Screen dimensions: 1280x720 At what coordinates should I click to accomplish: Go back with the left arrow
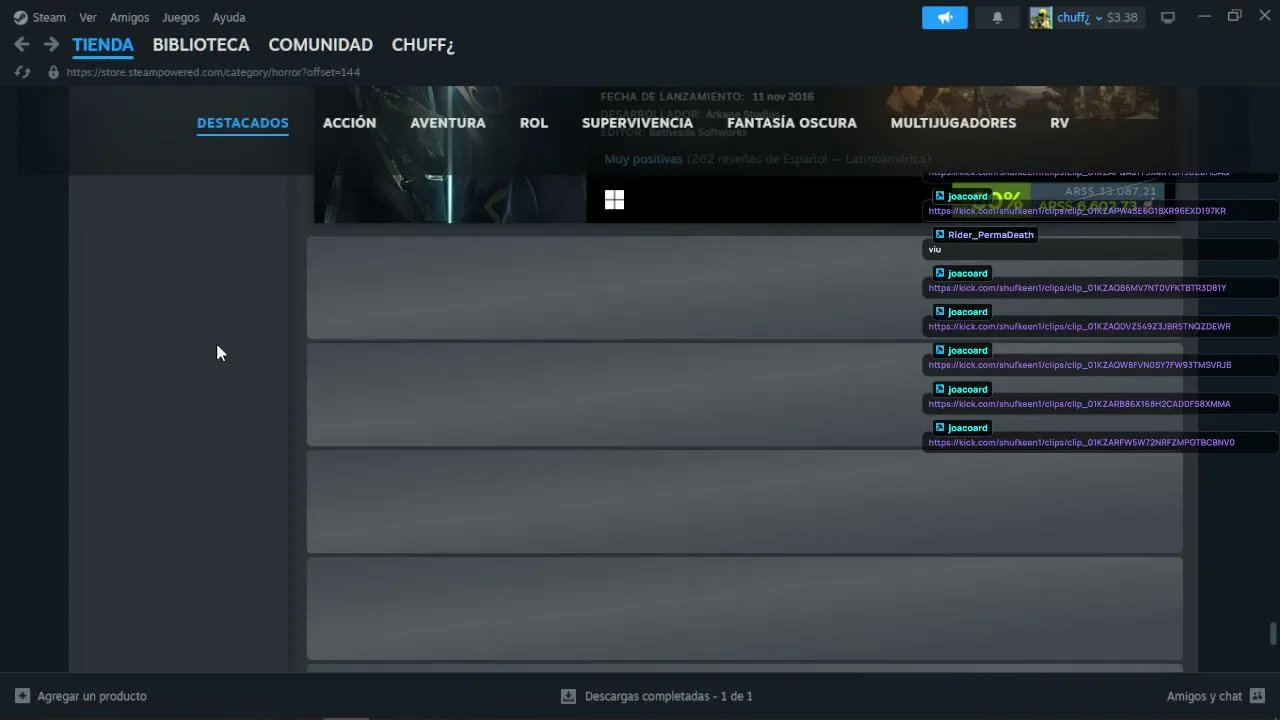point(22,45)
